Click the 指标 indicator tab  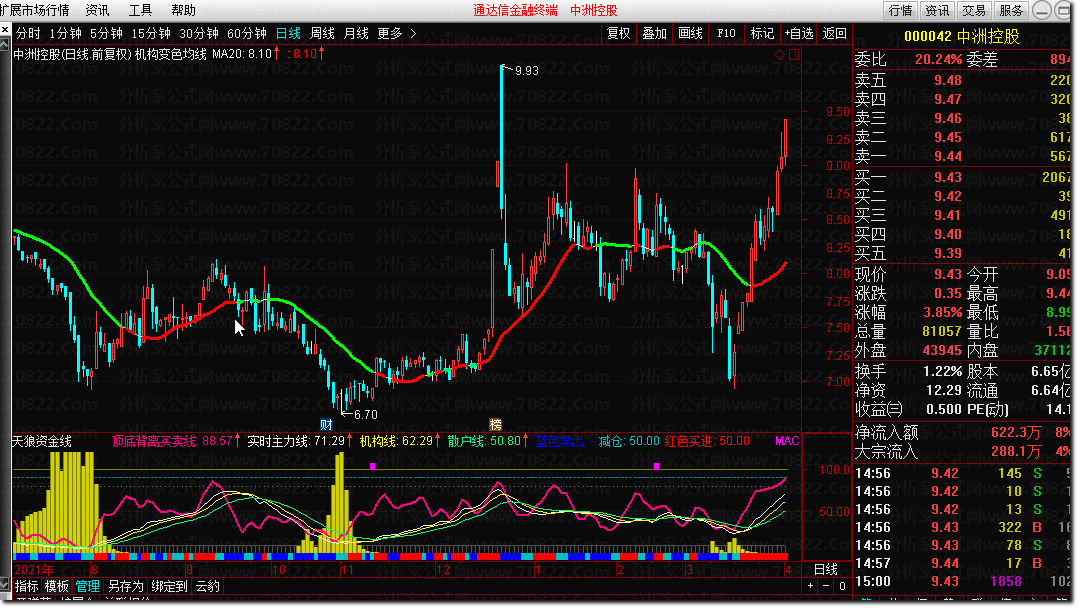27,586
